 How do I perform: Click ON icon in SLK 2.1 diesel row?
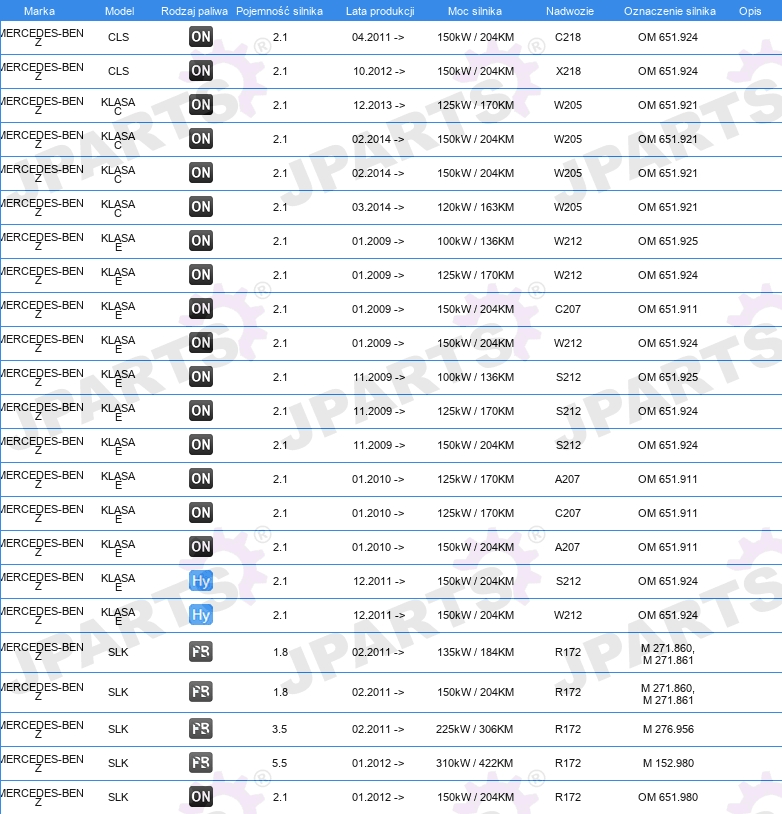coord(200,797)
